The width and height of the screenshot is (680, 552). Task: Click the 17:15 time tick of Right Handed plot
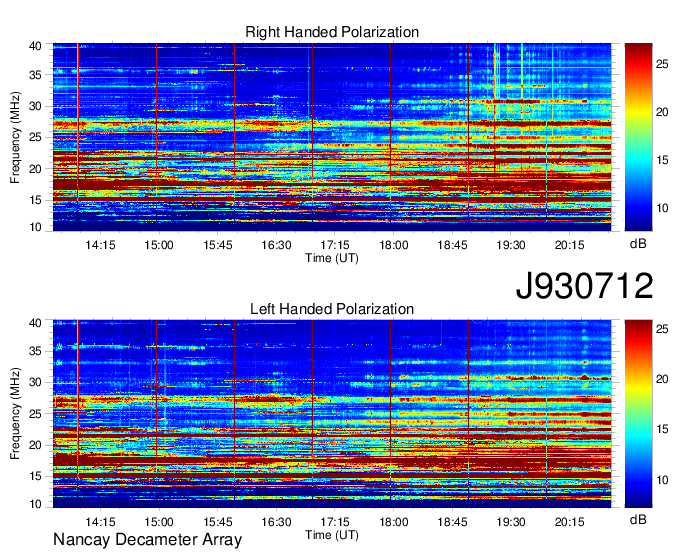pyautogui.click(x=335, y=245)
